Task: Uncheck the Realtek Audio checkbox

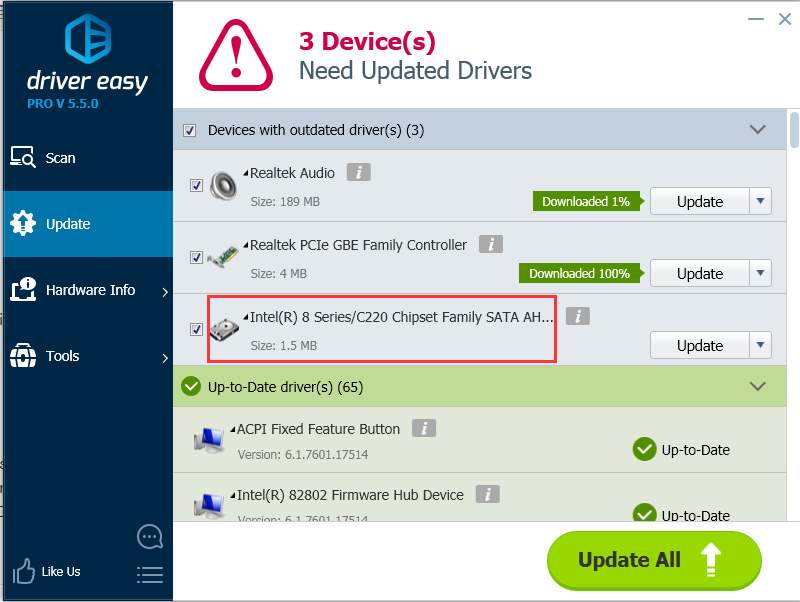Action: coord(196,185)
